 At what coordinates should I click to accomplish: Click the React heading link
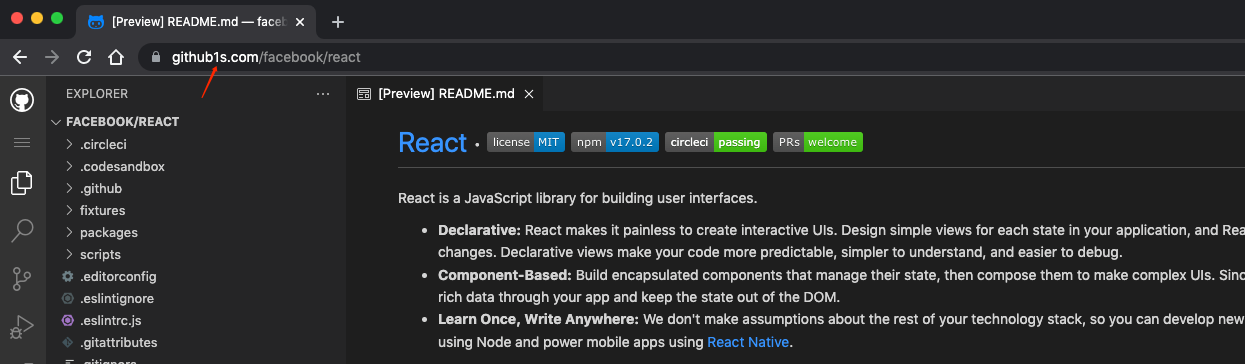[x=432, y=142]
